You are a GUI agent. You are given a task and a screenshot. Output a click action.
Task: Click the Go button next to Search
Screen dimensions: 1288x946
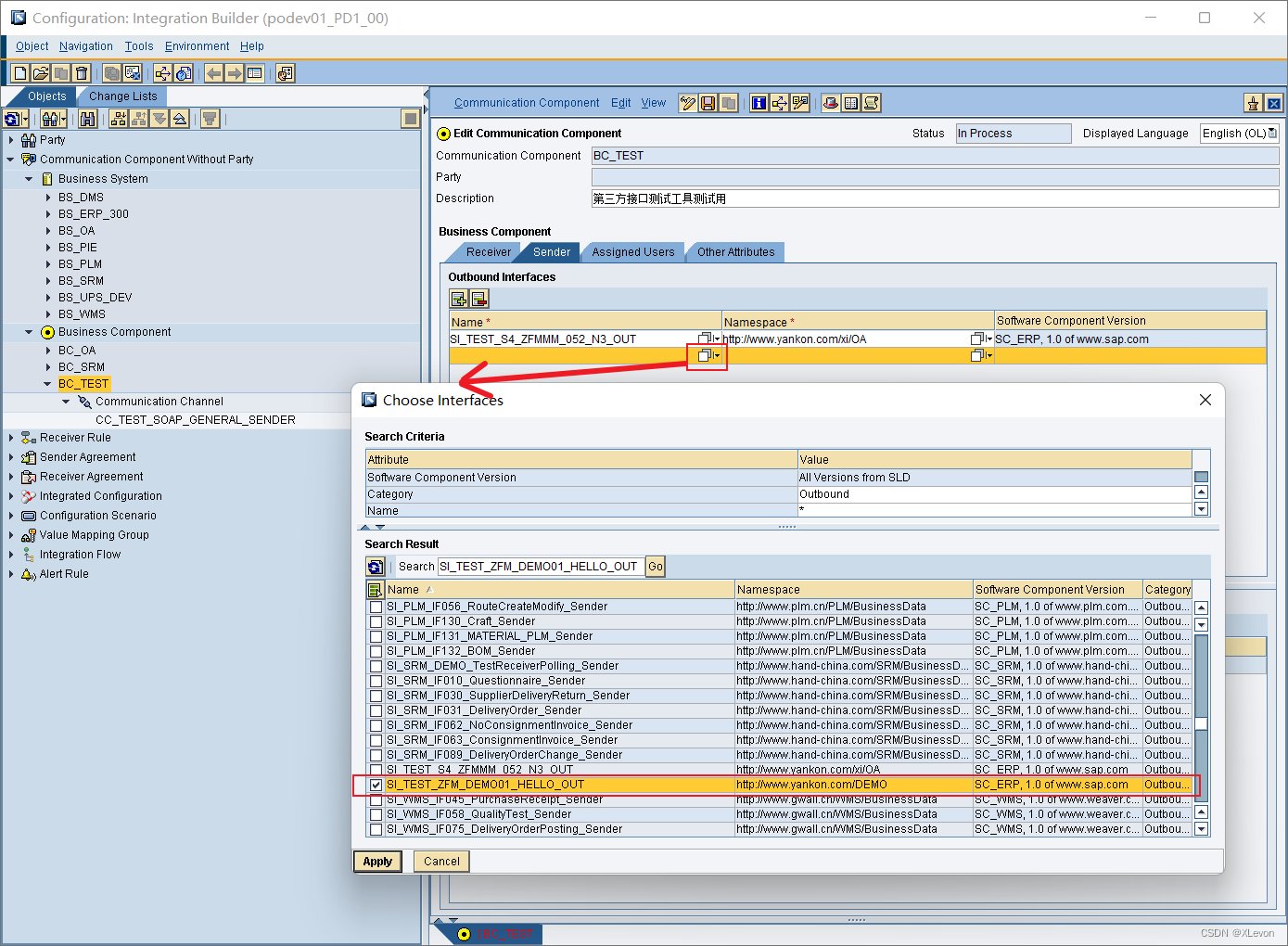click(x=656, y=567)
